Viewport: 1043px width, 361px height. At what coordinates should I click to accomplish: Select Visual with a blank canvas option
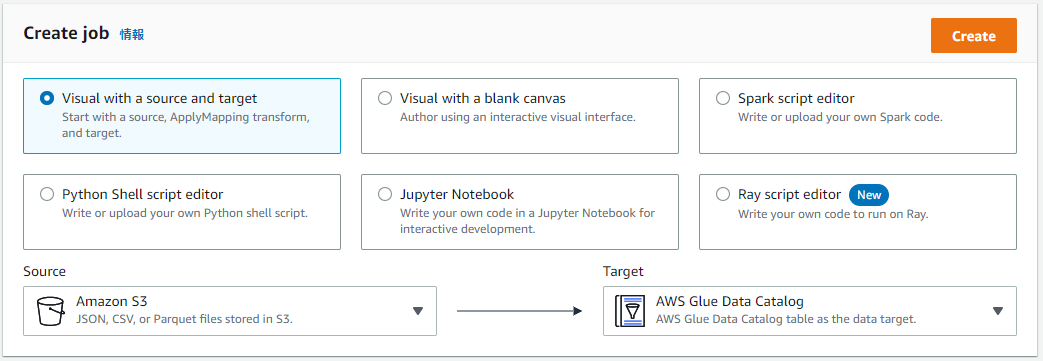(384, 98)
